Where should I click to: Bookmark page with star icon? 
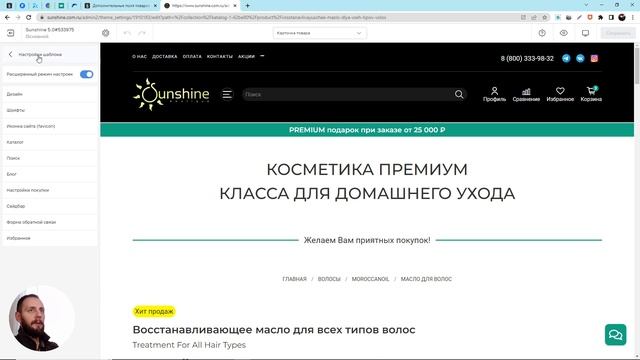click(x=544, y=18)
